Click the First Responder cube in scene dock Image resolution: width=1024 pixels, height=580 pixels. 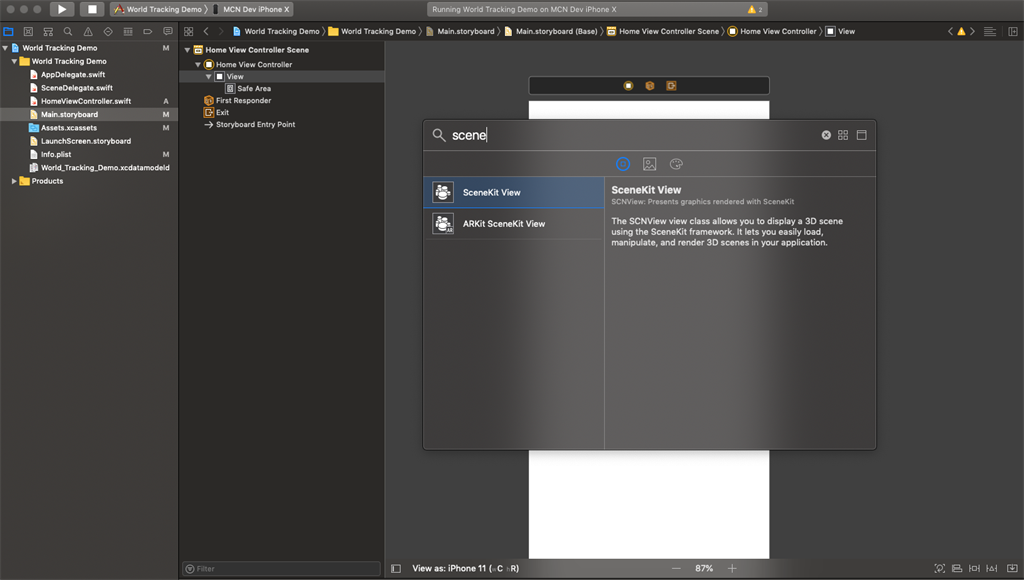(650, 86)
